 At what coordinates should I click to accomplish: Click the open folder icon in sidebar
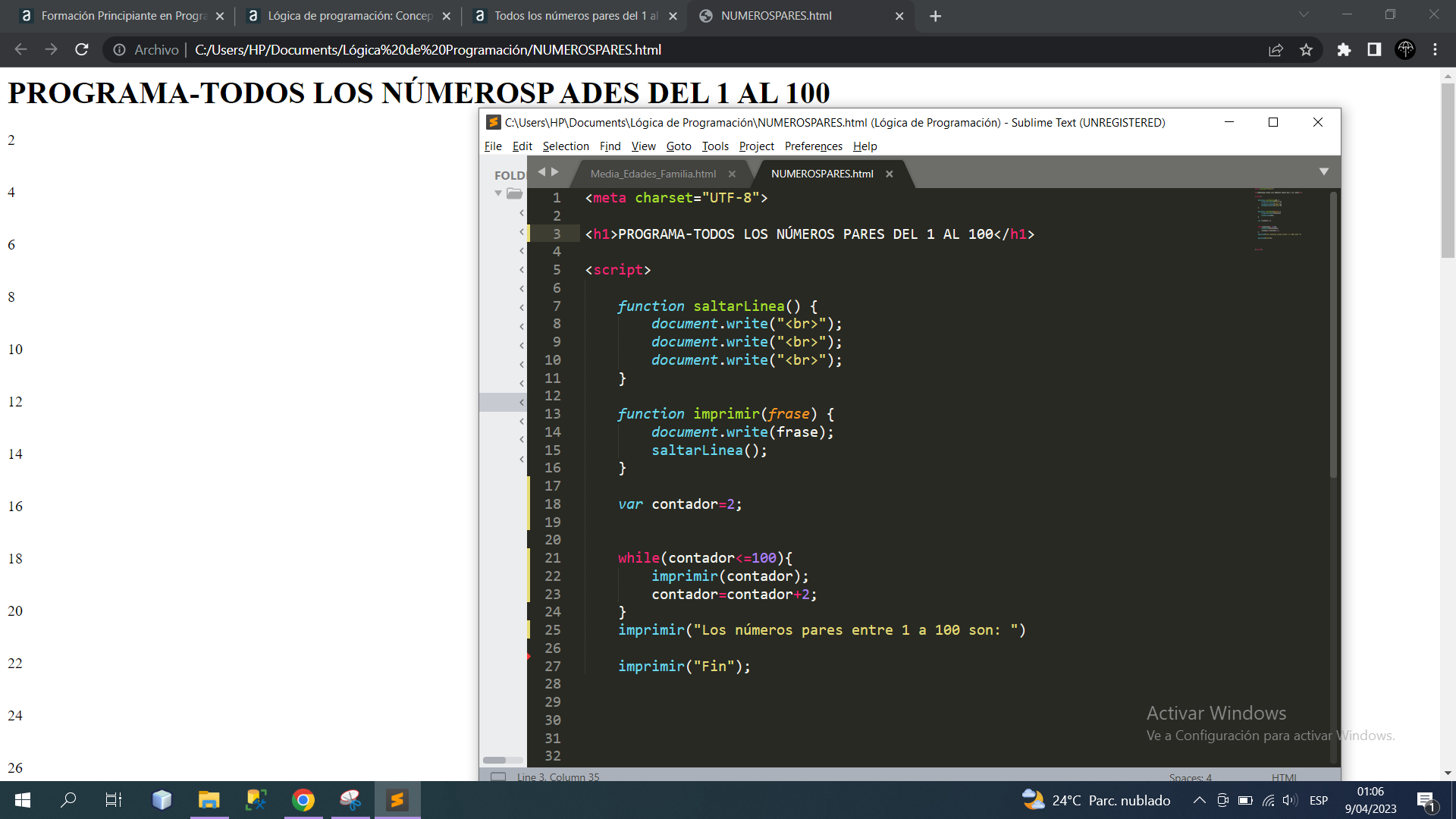[x=515, y=193]
